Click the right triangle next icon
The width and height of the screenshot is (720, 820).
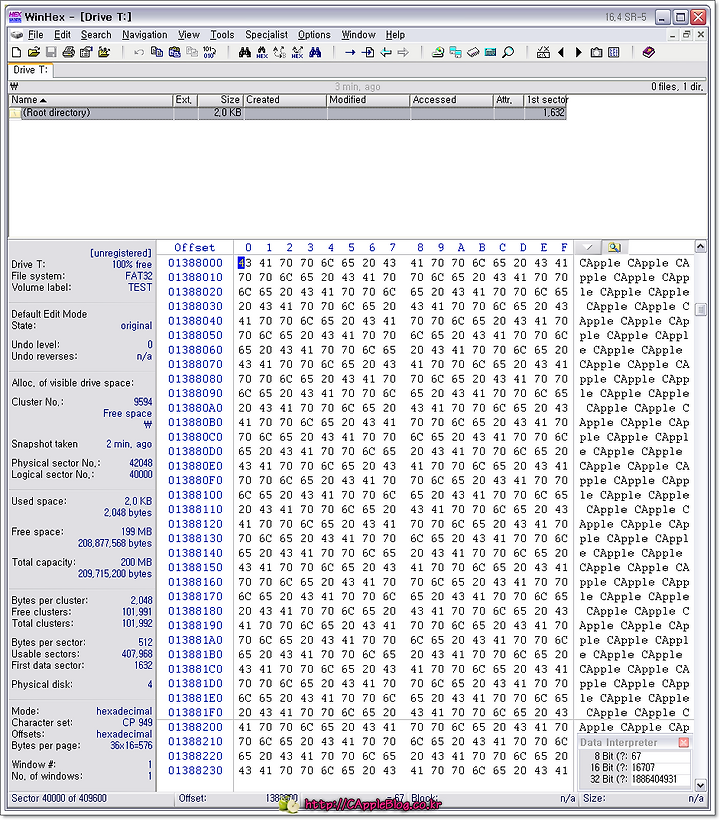pos(579,52)
